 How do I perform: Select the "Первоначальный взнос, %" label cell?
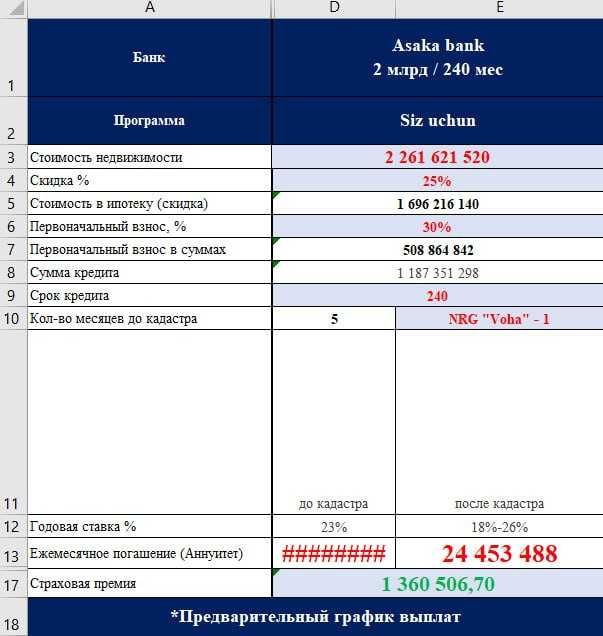tap(150, 226)
